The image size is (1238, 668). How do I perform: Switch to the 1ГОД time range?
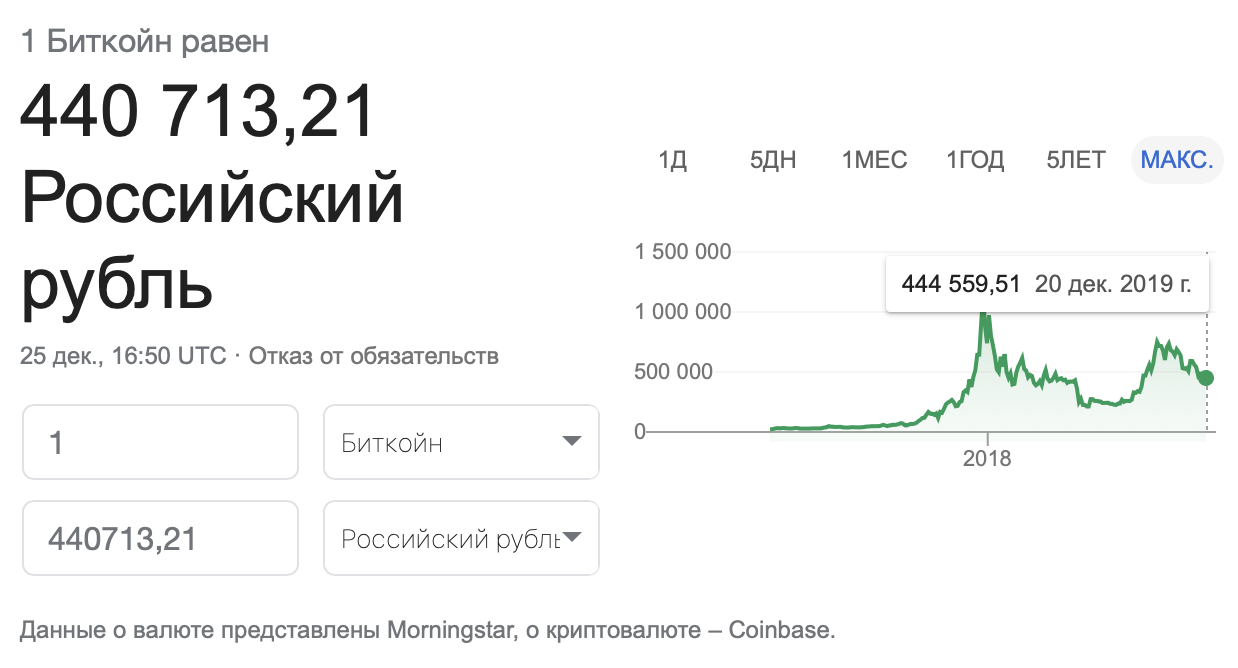(x=974, y=160)
